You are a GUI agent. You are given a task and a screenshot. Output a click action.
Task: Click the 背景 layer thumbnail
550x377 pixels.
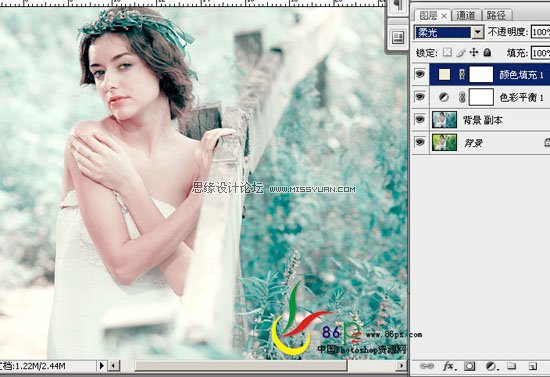pyautogui.click(x=444, y=142)
